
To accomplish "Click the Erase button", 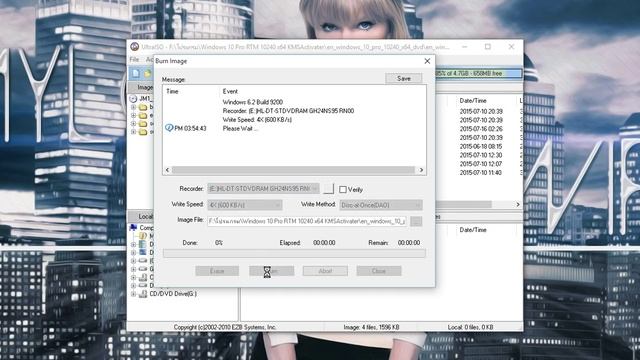I will (217, 271).
